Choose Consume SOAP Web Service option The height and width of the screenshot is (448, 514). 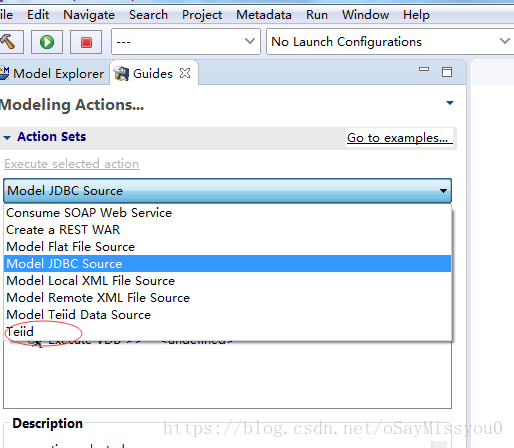227,213
